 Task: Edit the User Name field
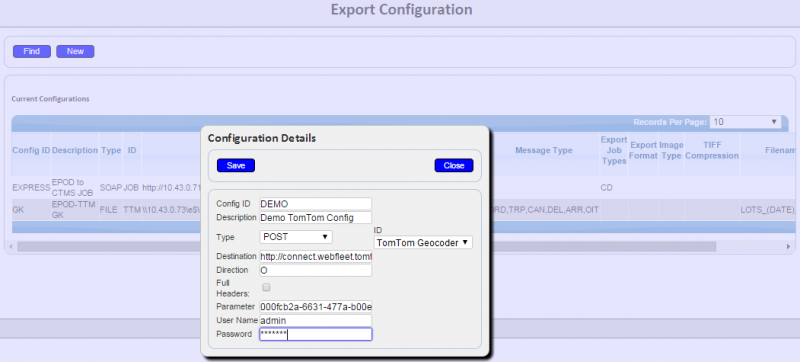315,321
